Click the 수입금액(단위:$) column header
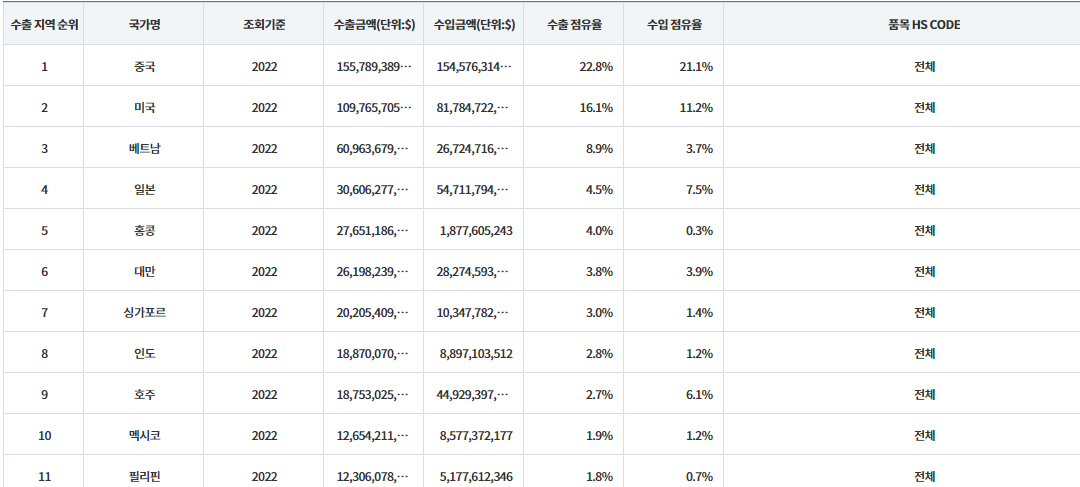This screenshot has height=487, width=1080. [474, 25]
